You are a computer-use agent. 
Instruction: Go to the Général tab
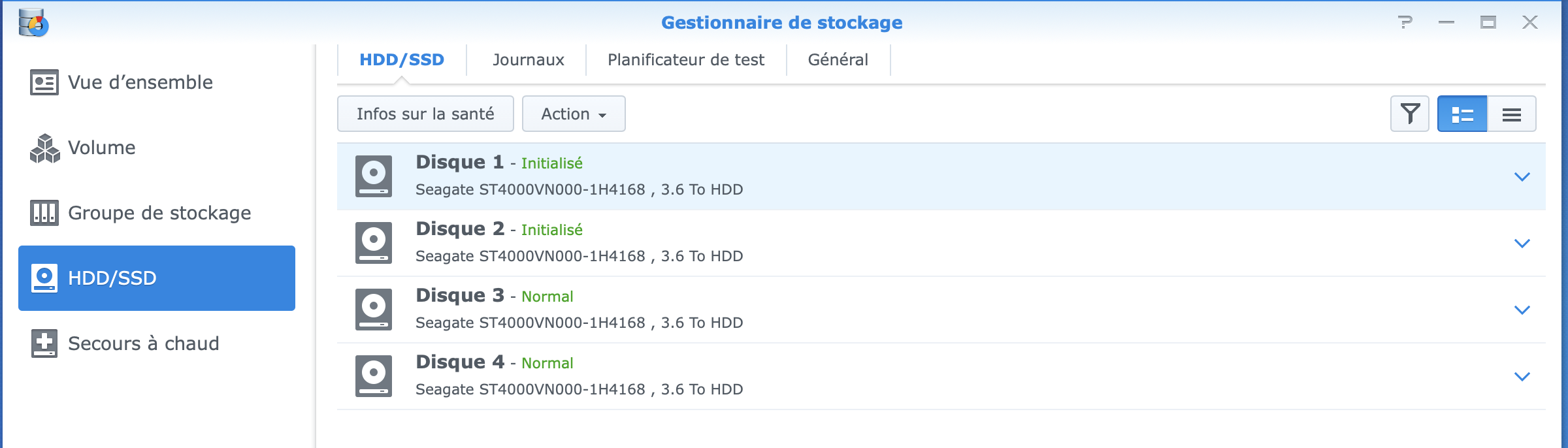(838, 60)
